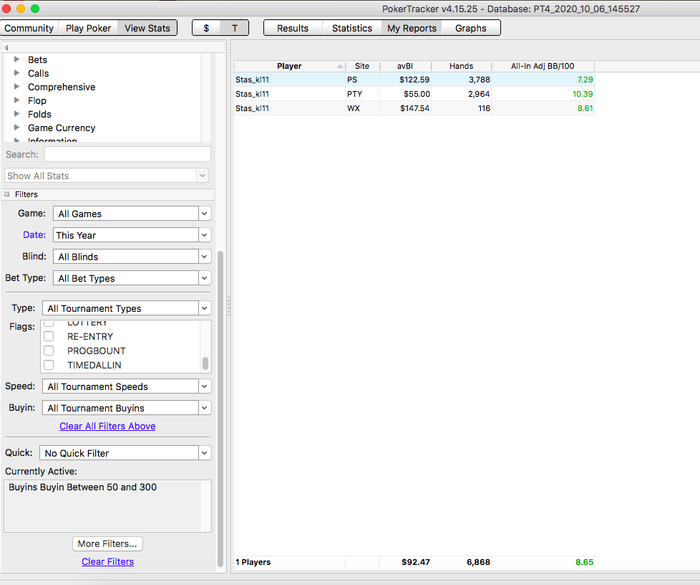Switch to cash games with $ button
This screenshot has height=585, width=700.
point(206,28)
